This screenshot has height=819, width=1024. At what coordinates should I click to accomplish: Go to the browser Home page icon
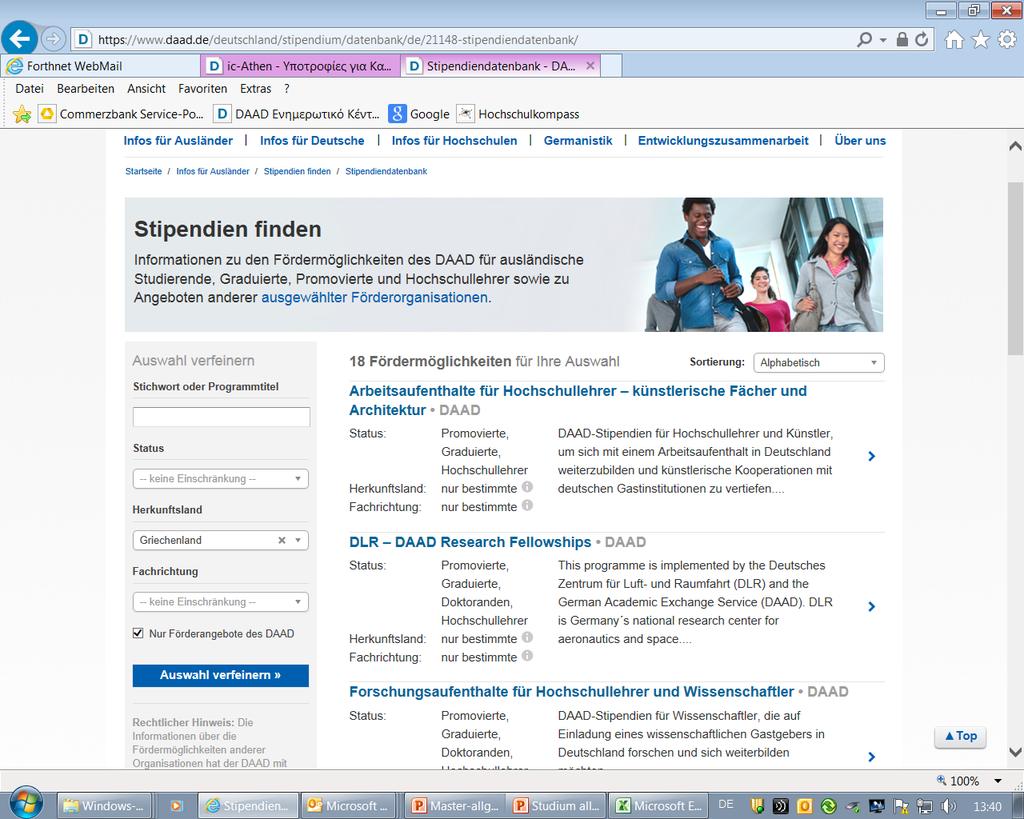click(x=954, y=40)
